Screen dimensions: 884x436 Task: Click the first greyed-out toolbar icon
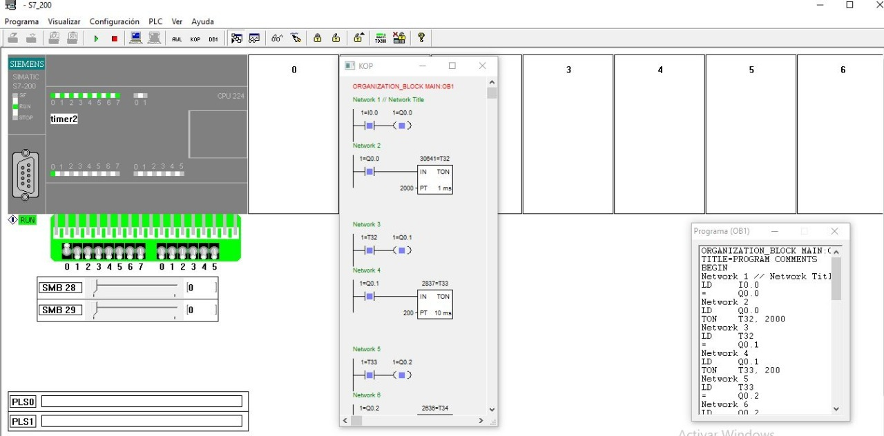click(x=13, y=38)
